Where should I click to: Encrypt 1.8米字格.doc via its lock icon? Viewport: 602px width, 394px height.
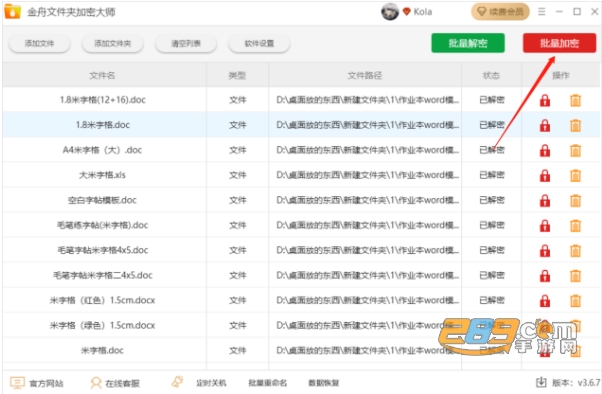(x=545, y=125)
